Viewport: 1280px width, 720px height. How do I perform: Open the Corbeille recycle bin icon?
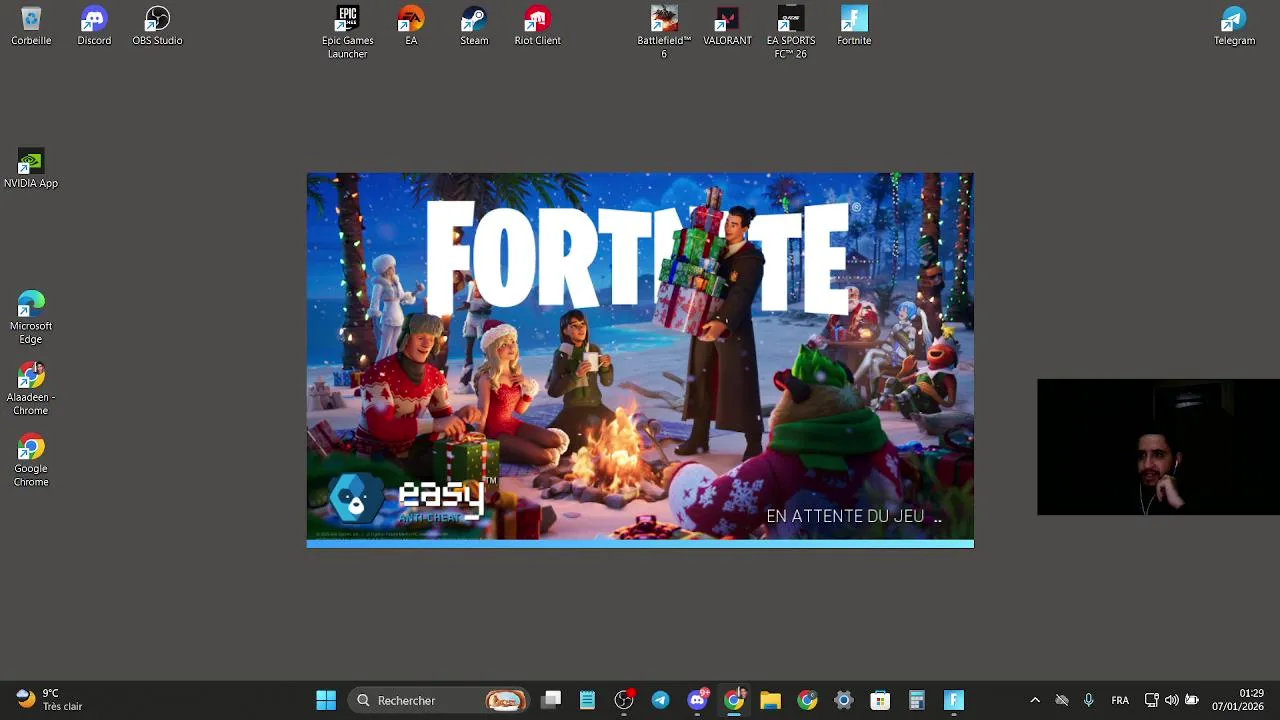point(31,26)
